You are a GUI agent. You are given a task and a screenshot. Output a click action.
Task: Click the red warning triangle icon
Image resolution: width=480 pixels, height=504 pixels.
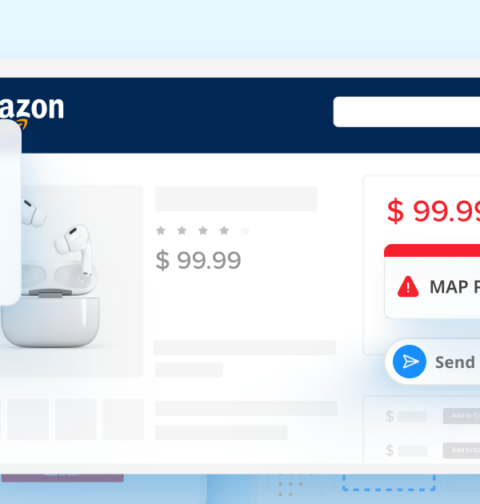408,287
